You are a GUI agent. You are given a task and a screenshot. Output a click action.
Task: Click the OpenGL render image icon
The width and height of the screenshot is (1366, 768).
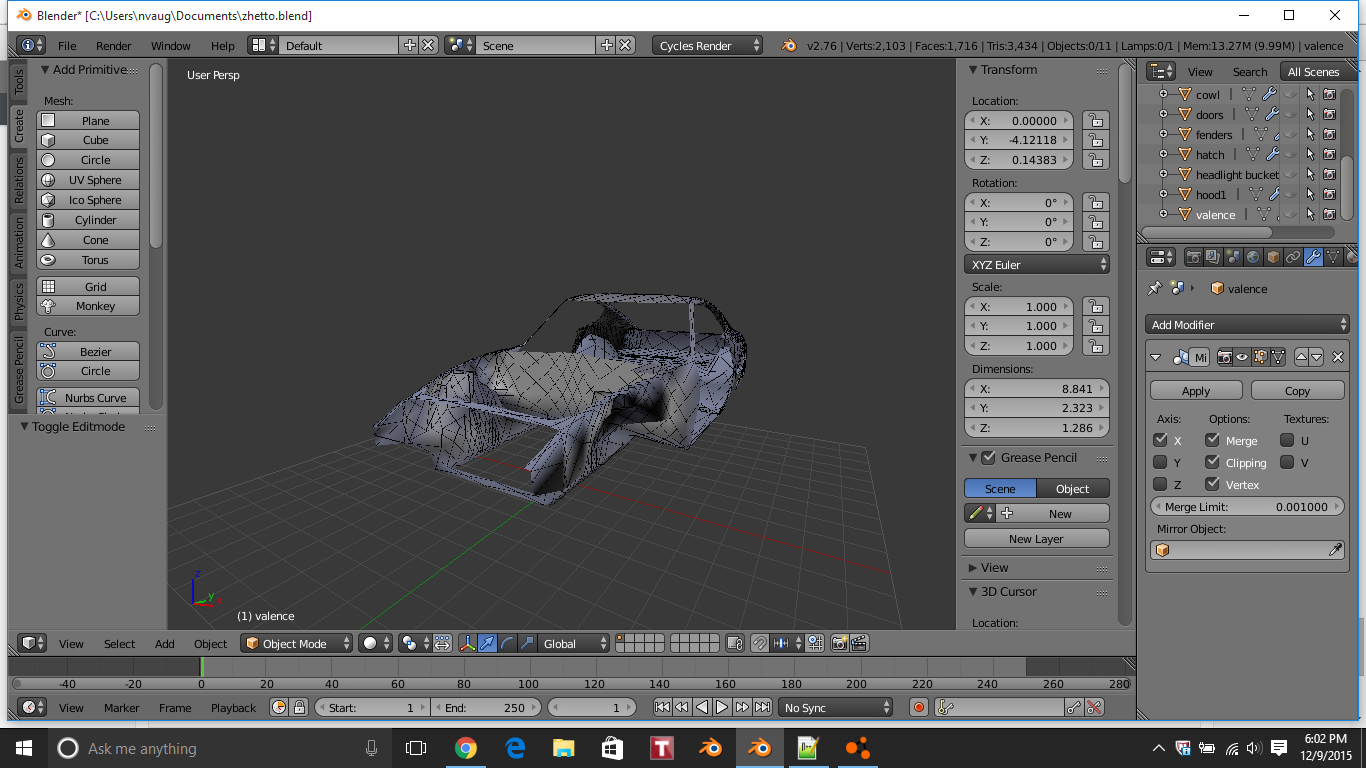tap(840, 644)
